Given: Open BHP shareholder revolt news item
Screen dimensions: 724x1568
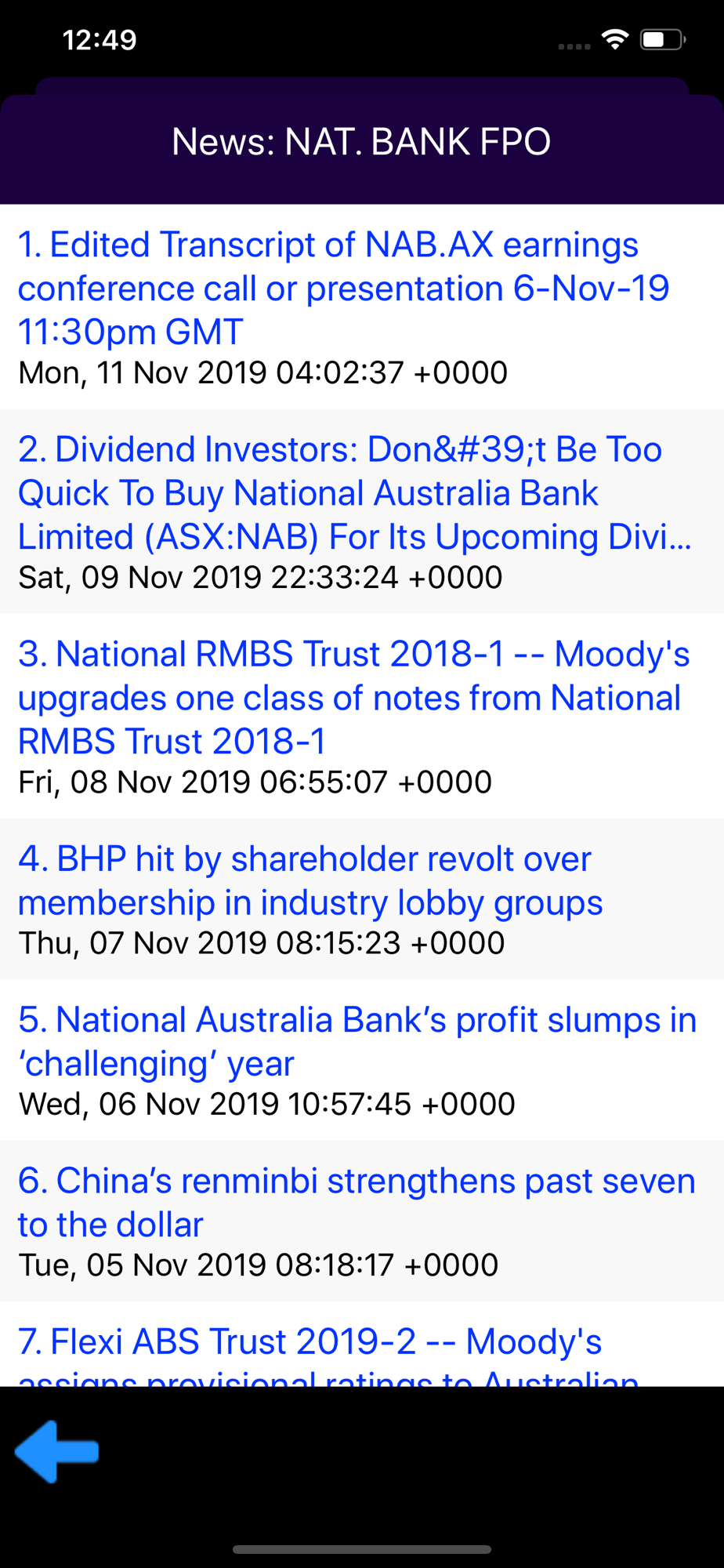Looking at the screenshot, I should pyautogui.click(x=362, y=898).
